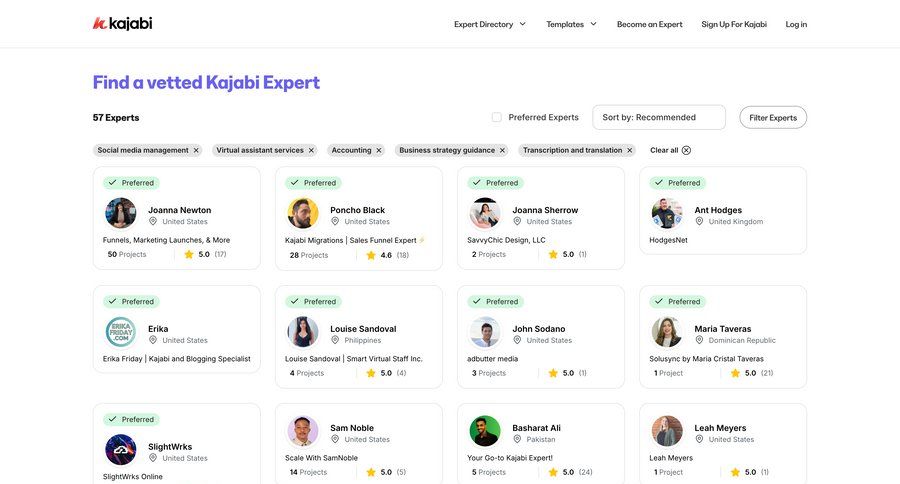Open Sign Up For Kajabi link
Image resolution: width=900 pixels, height=484 pixels.
pos(734,24)
